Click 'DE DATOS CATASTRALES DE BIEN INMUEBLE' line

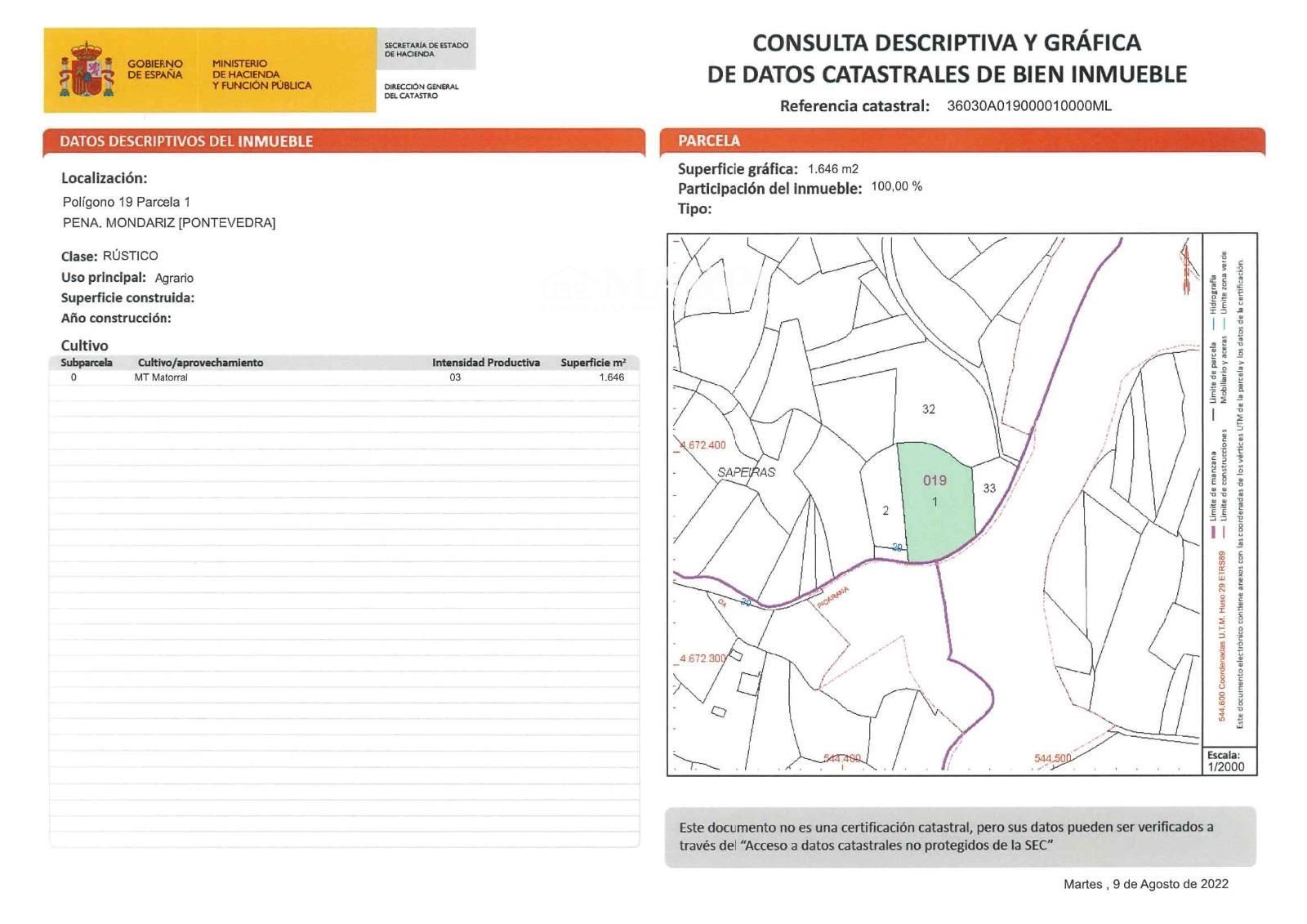(x=946, y=74)
